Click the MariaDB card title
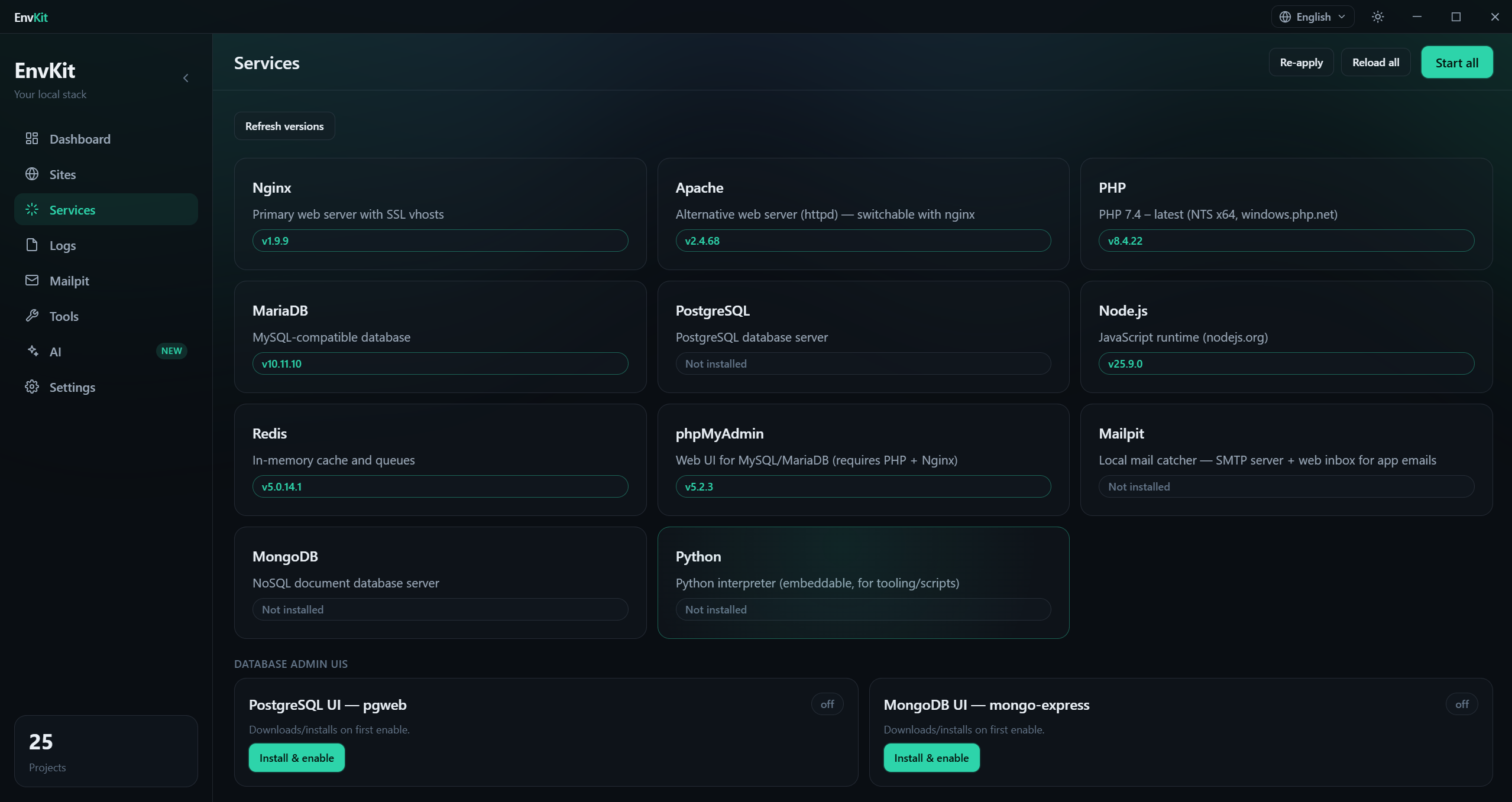 pyautogui.click(x=280, y=311)
